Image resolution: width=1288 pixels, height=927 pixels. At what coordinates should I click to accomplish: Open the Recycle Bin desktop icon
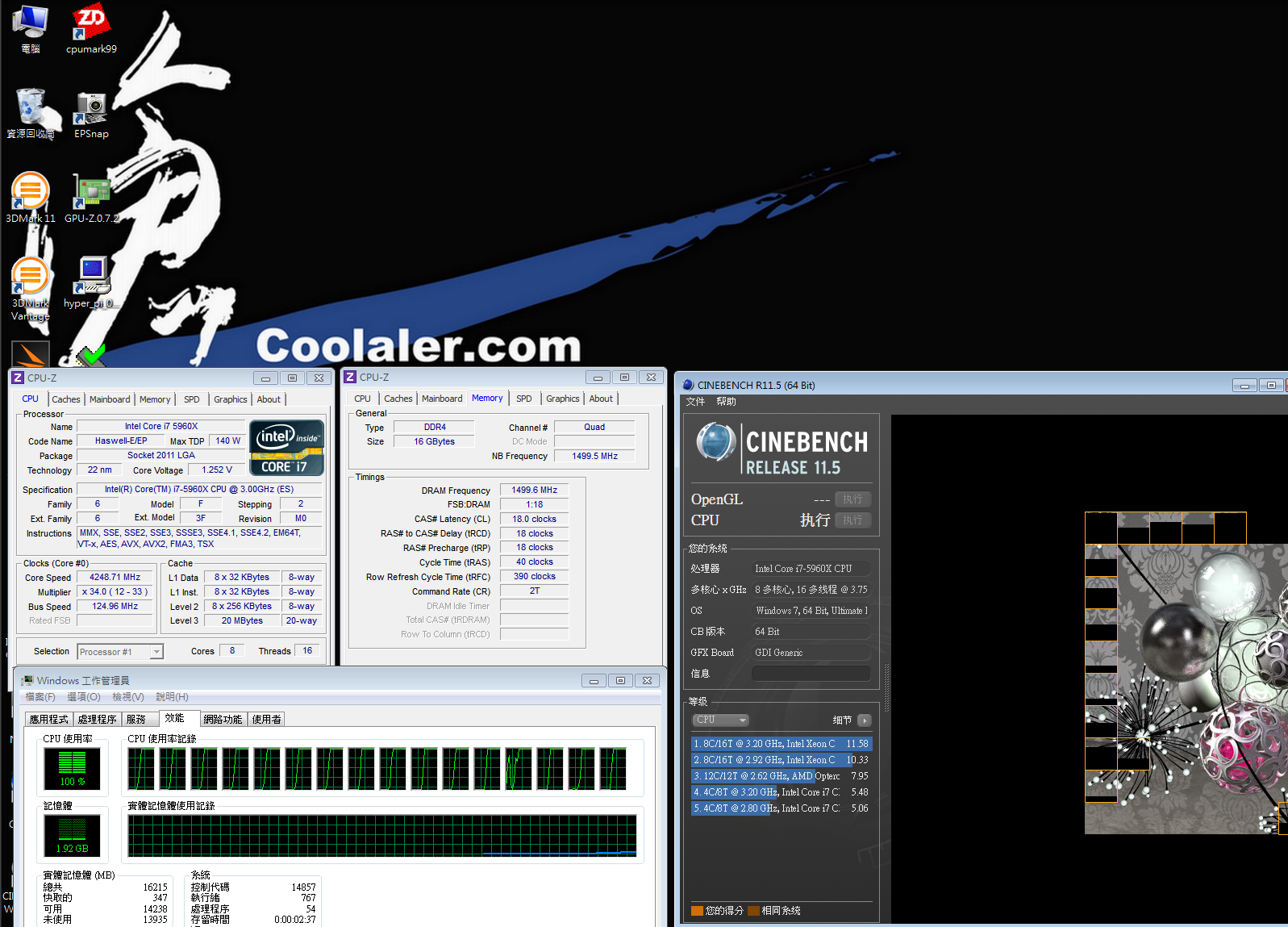[x=31, y=113]
